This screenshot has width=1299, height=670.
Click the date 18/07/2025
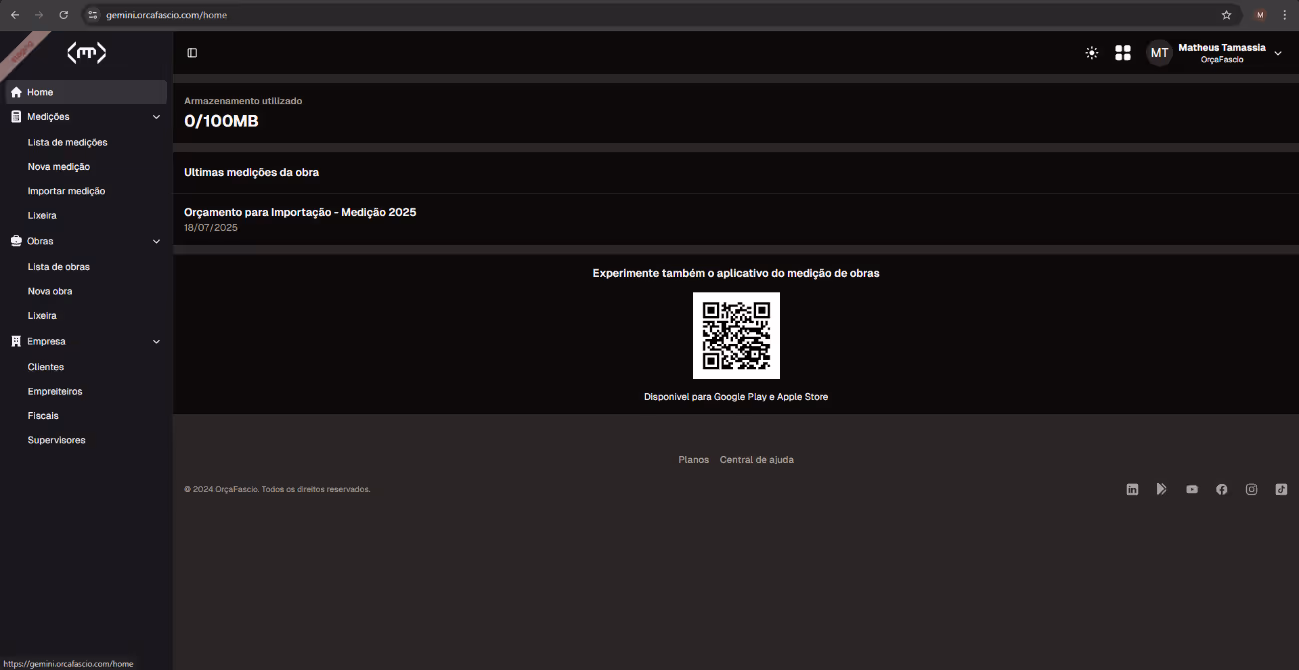[x=211, y=228]
